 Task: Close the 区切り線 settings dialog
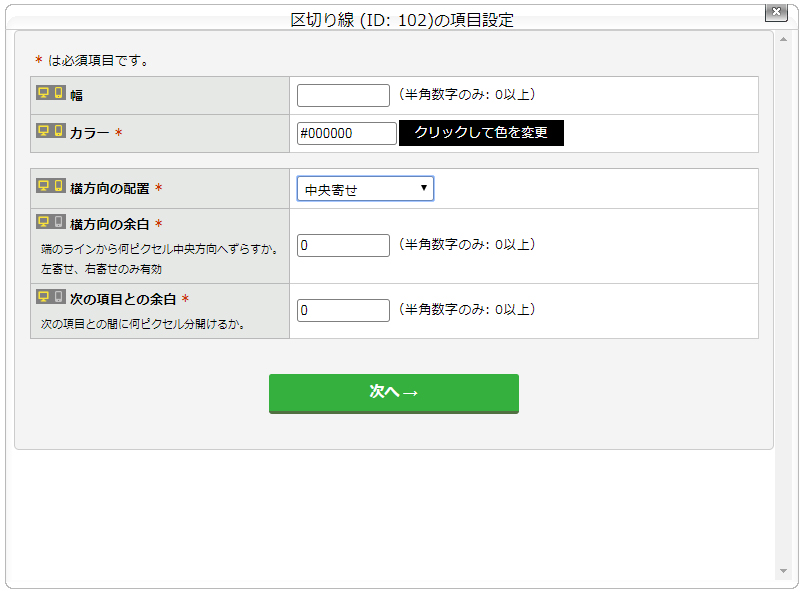pyautogui.click(x=776, y=11)
